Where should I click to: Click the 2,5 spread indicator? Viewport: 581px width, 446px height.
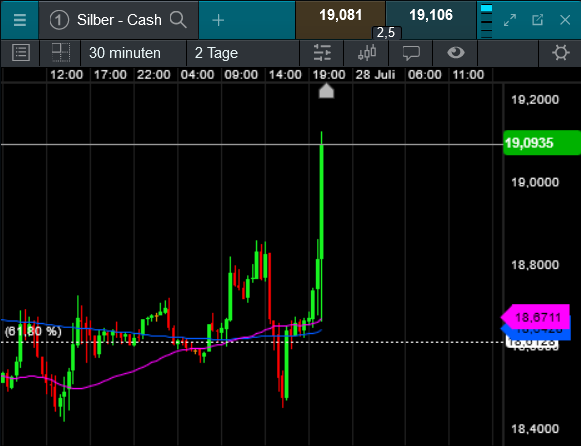pyautogui.click(x=386, y=33)
